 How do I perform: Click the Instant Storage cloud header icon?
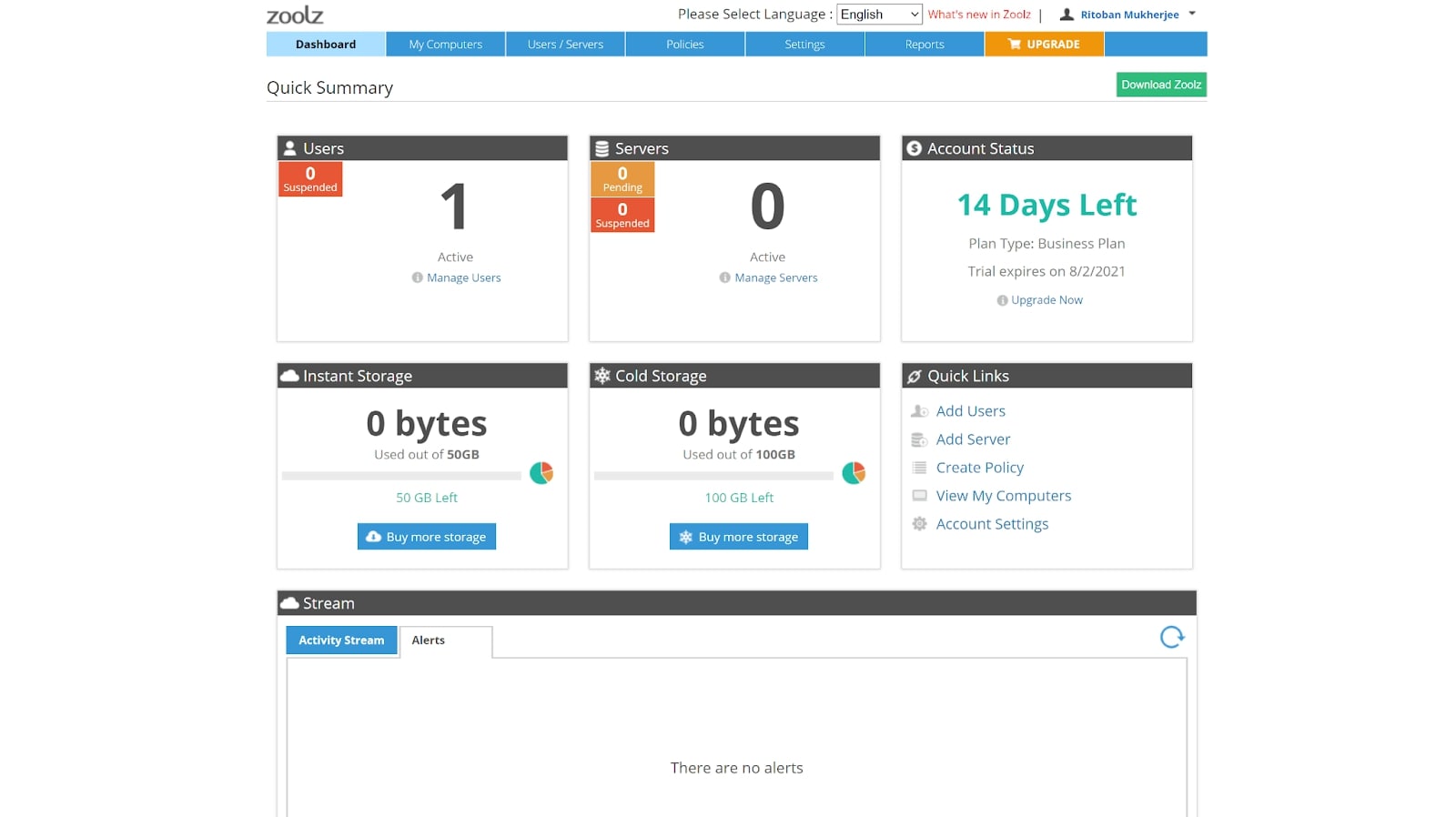[290, 376]
